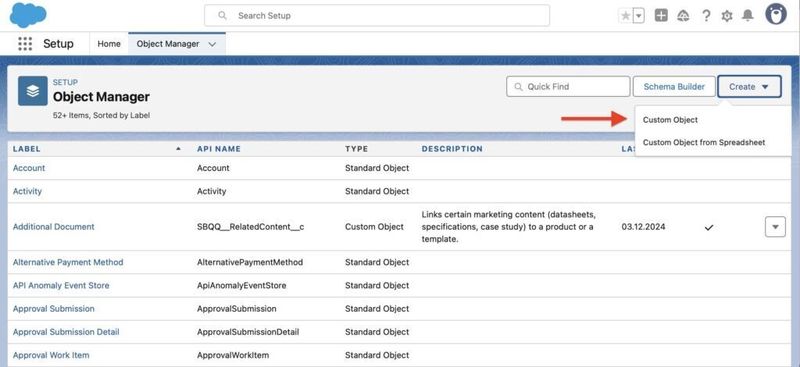
Task: Open the user profile avatar
Action: (x=776, y=14)
